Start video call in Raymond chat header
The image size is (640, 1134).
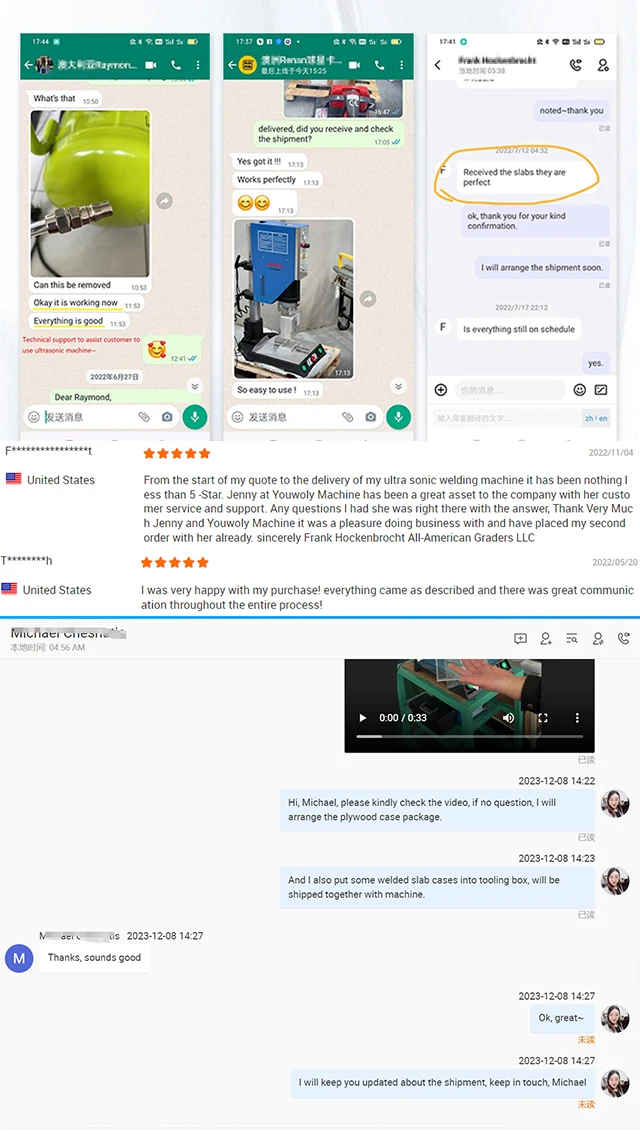point(150,65)
